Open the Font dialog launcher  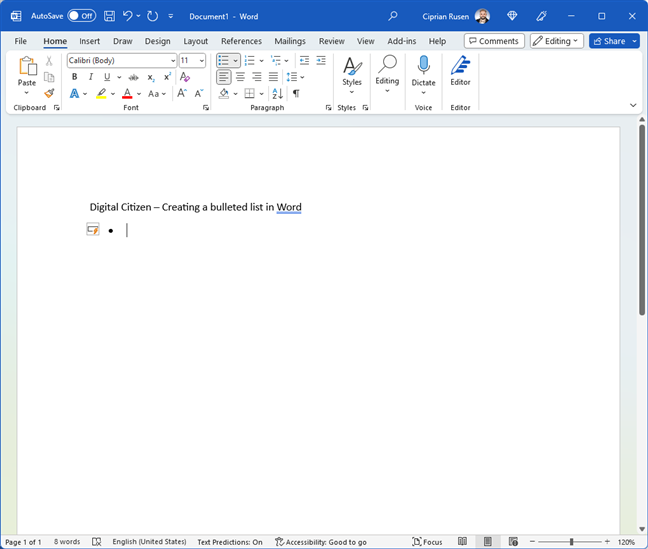205,108
